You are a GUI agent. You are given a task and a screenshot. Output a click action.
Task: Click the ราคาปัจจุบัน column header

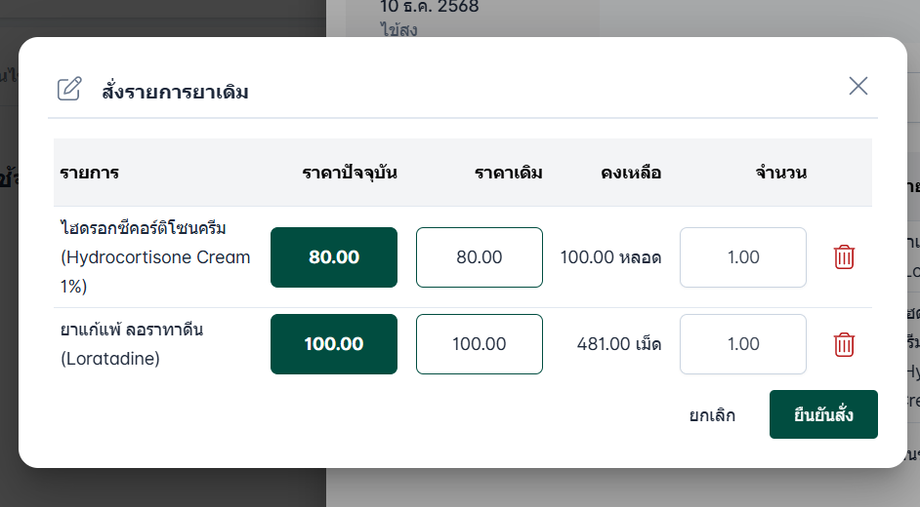tap(350, 172)
